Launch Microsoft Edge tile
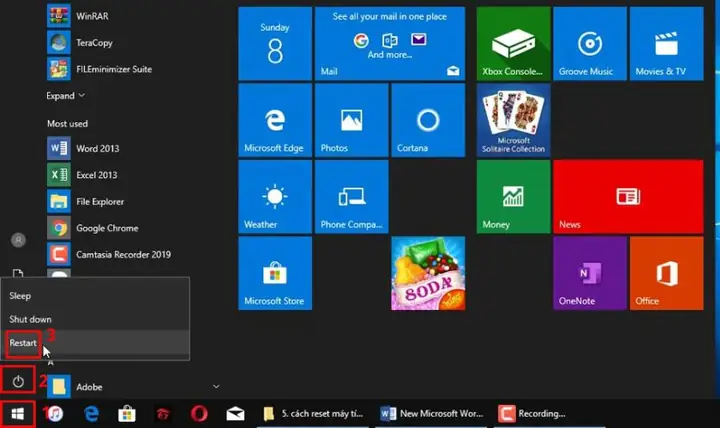 275,120
